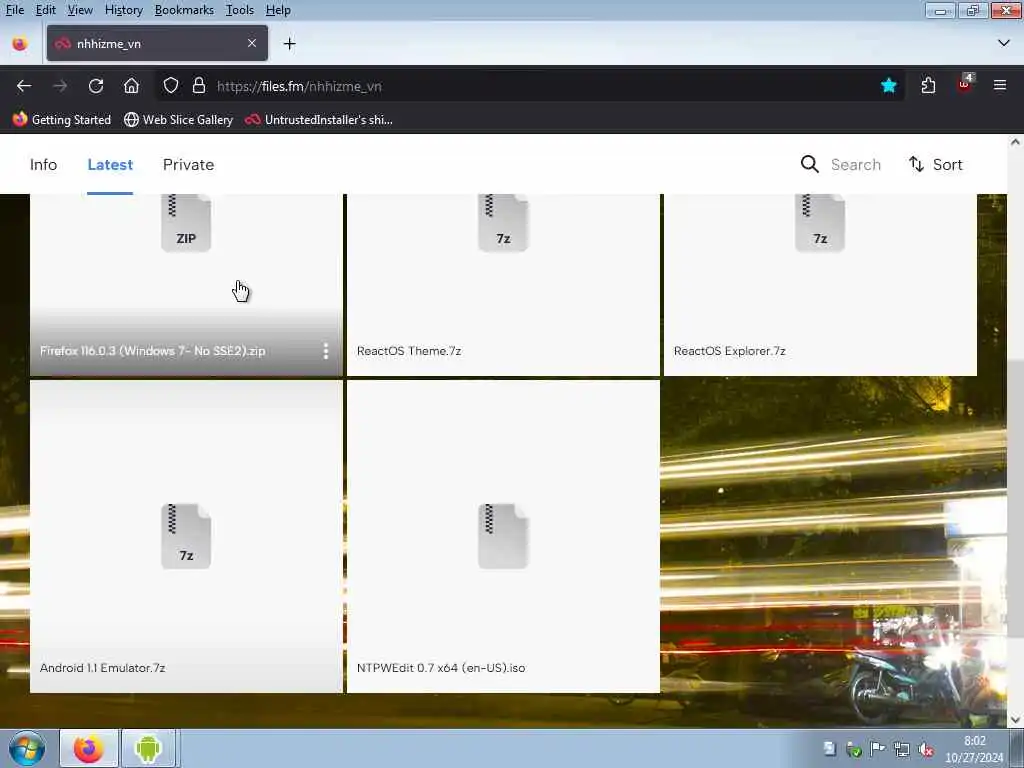
Task: Click the forward navigation arrow
Action: (60, 86)
